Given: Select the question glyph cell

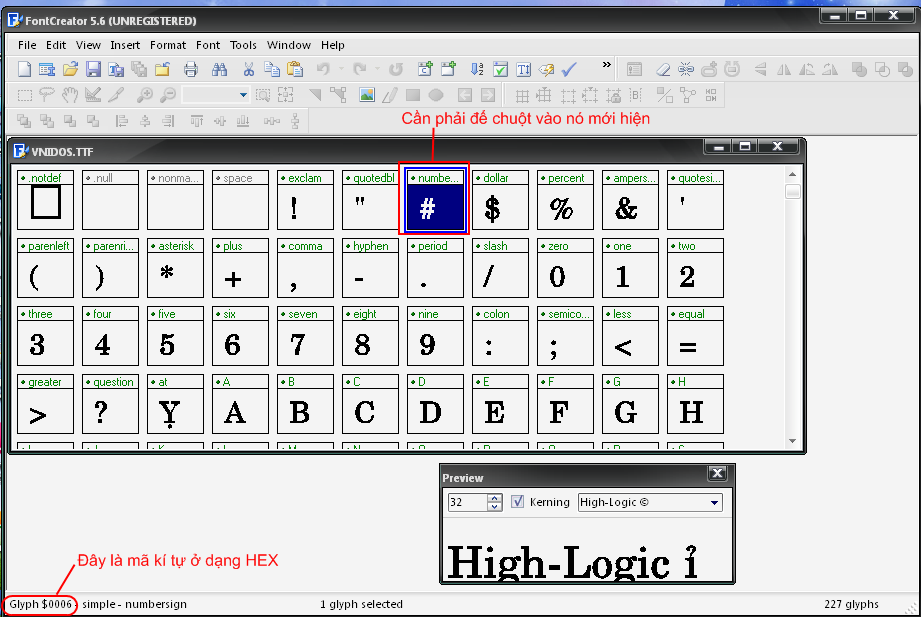Looking at the screenshot, I should click(110, 404).
